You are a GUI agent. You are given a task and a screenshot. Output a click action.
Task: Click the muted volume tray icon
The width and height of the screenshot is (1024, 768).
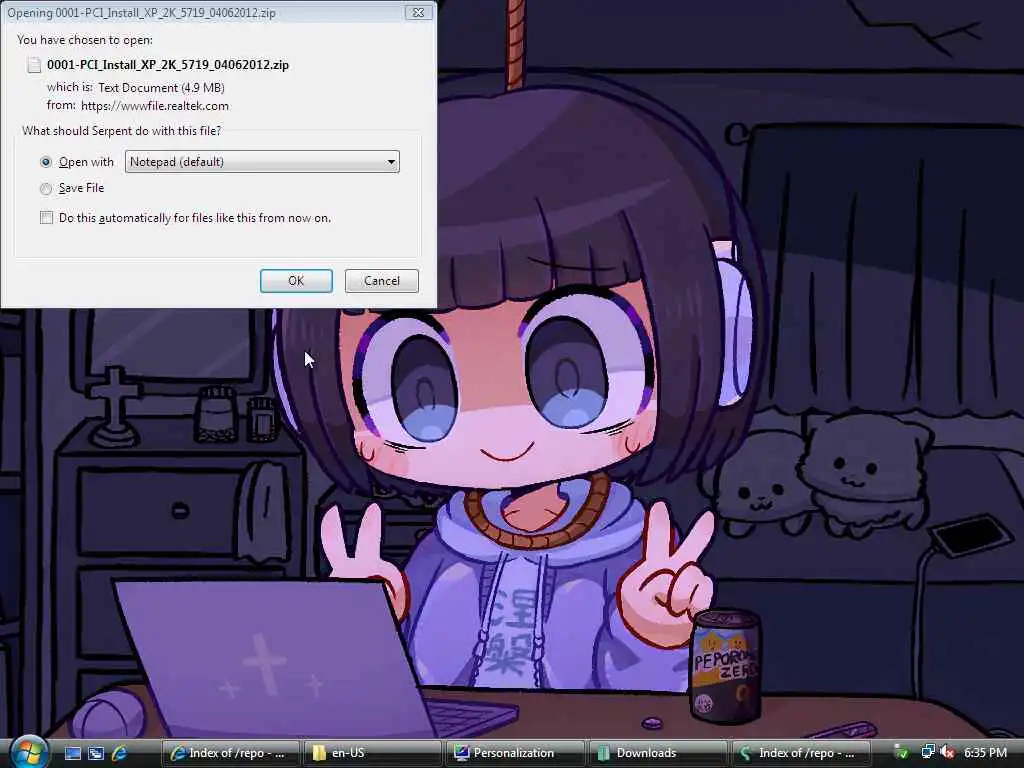[x=948, y=753]
